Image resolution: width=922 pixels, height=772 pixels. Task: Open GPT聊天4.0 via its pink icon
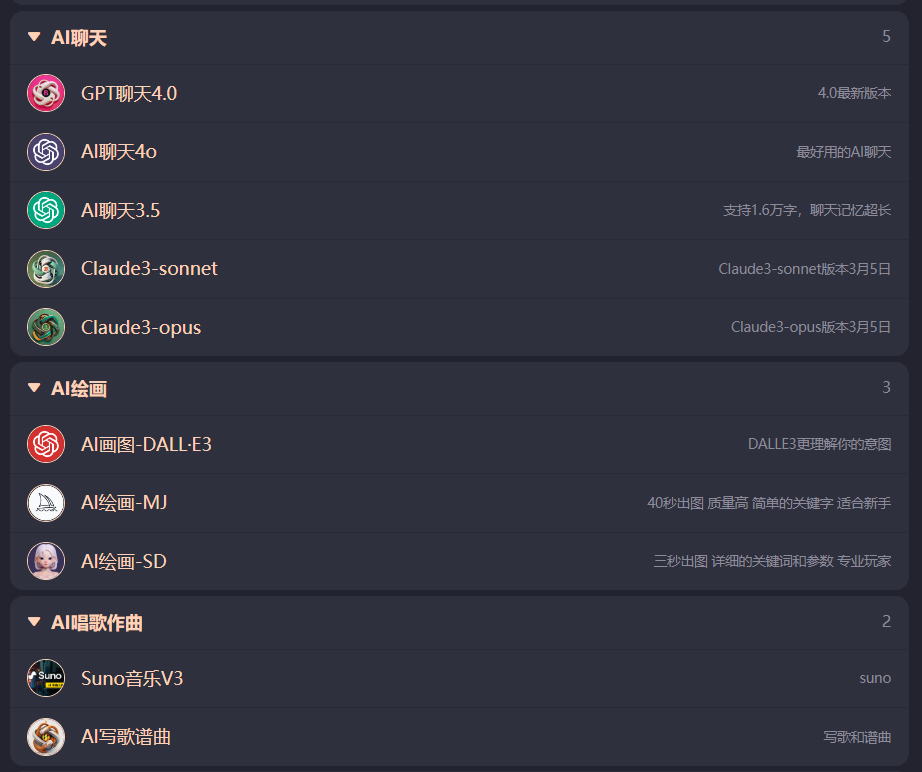(46, 93)
